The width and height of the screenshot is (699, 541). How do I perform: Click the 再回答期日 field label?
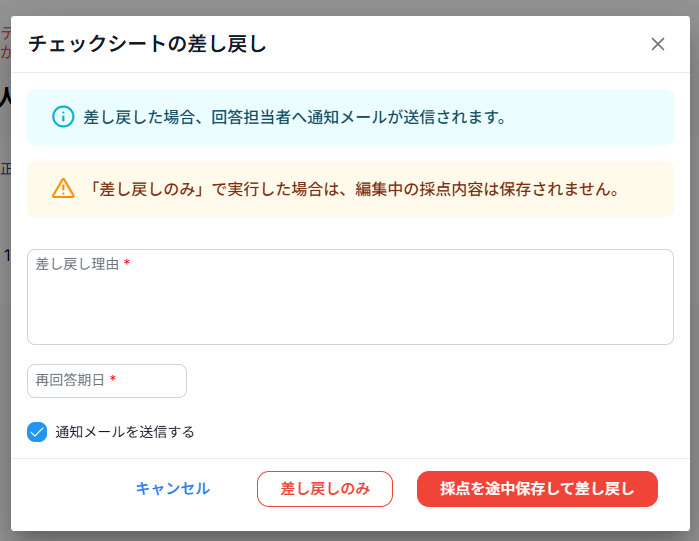coord(70,380)
